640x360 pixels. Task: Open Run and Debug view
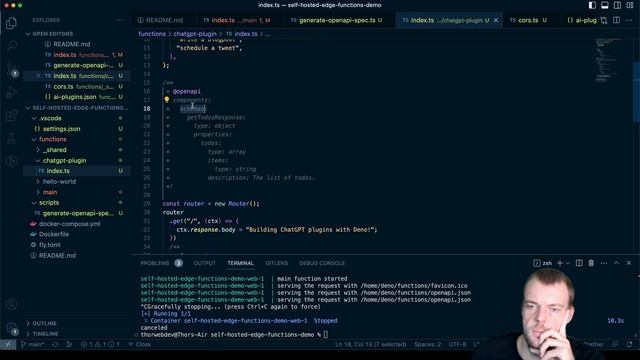(11, 92)
